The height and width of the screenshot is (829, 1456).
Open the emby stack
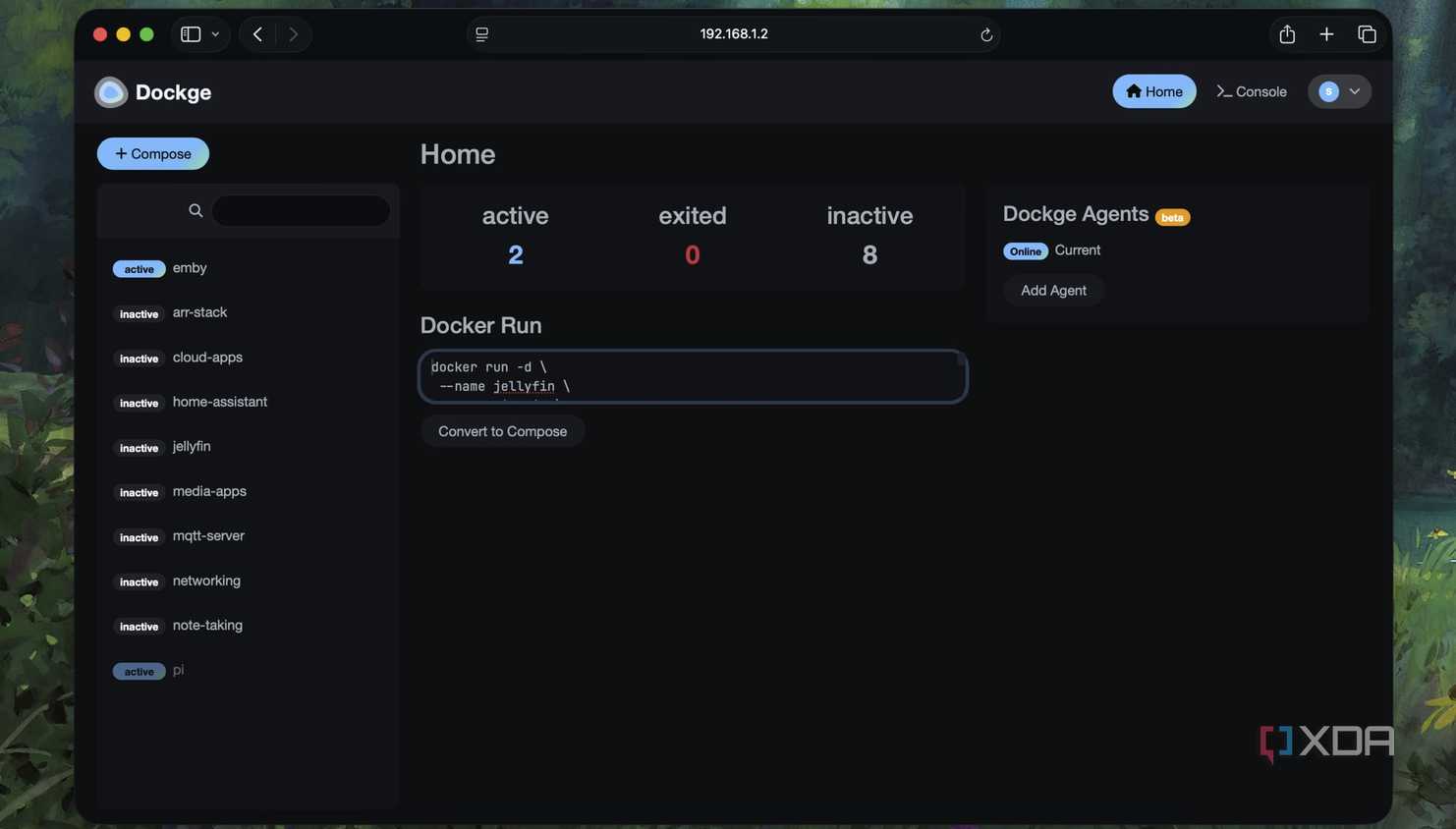pyautogui.click(x=249, y=268)
